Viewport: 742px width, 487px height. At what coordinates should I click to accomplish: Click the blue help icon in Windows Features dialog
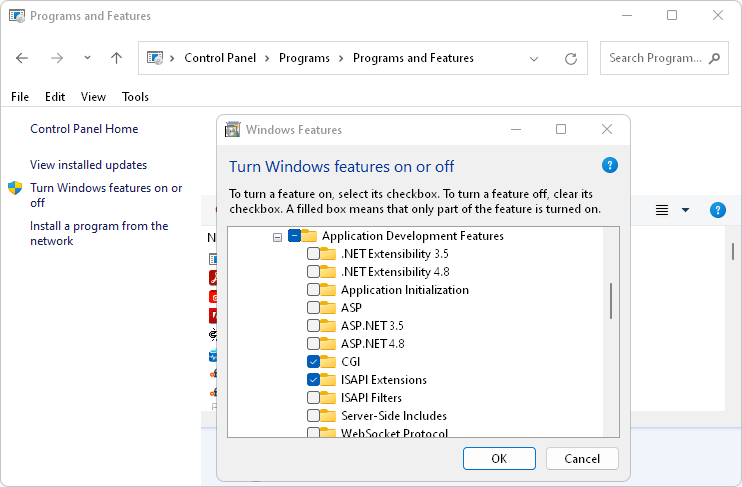click(x=610, y=165)
